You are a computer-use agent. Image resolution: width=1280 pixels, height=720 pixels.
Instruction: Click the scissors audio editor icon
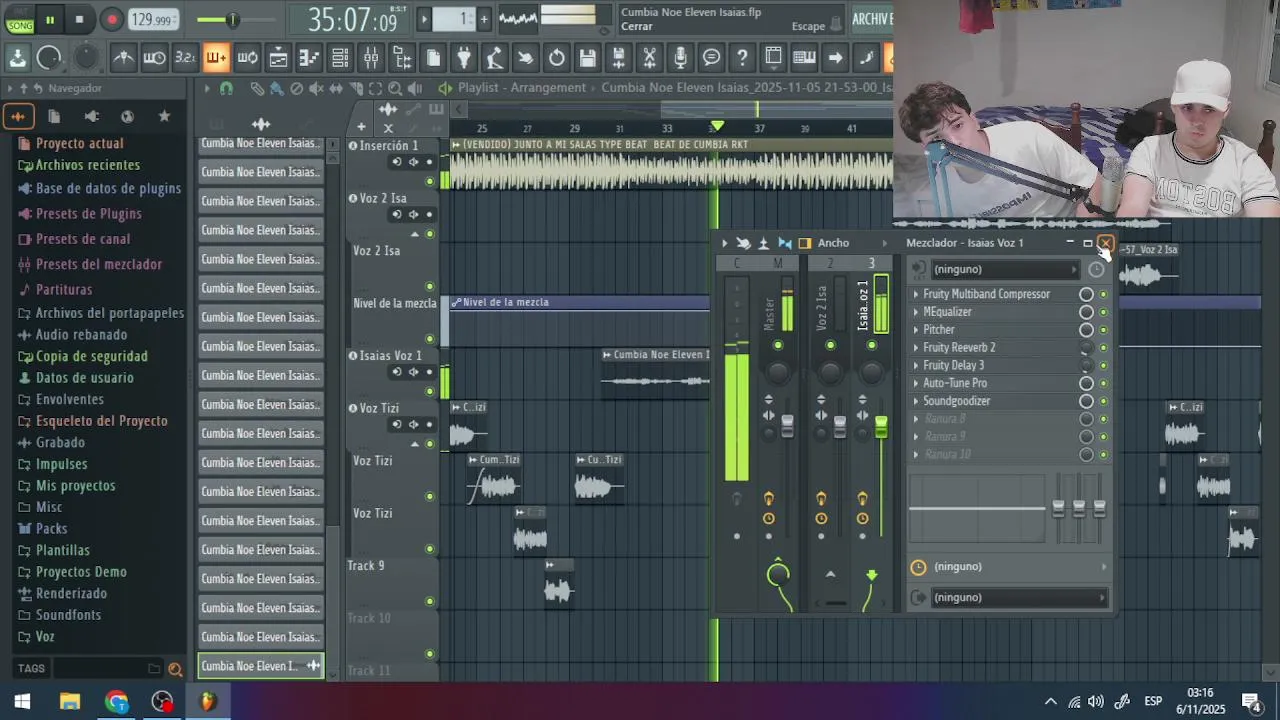coord(649,58)
